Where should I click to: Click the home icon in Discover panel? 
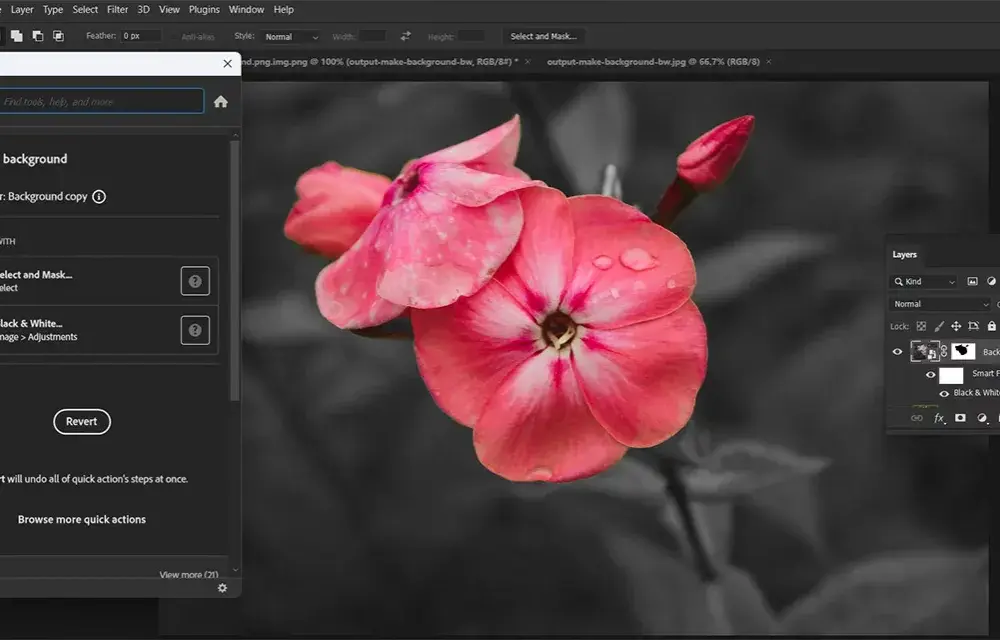tap(221, 102)
